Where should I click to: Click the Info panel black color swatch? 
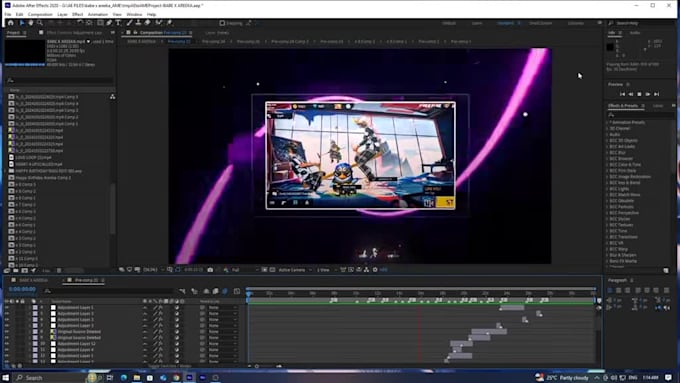pyautogui.click(x=610, y=47)
